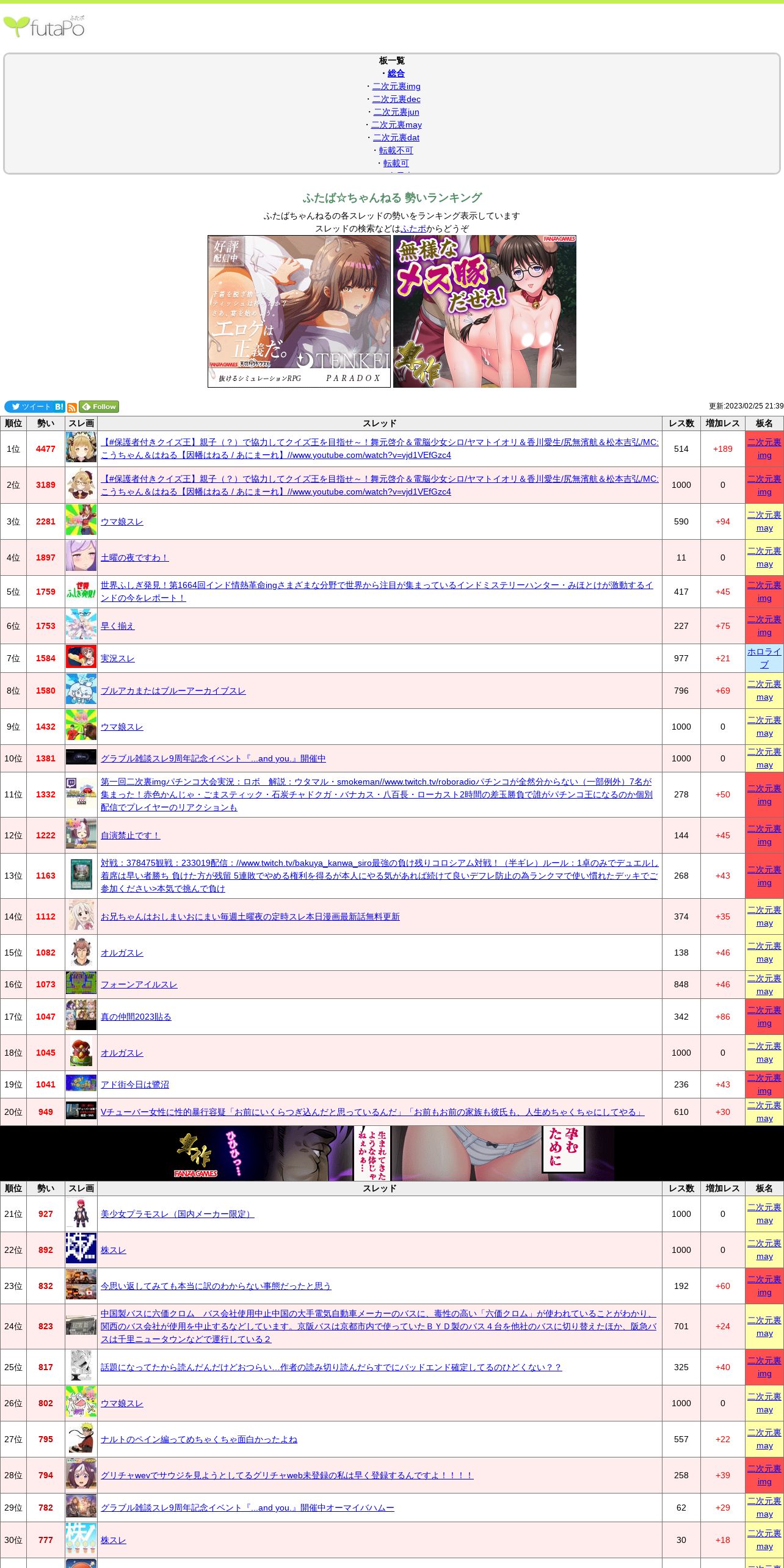Open the アド街今日は鷺沼 thread link
The height and width of the screenshot is (1568, 784).
(x=135, y=1084)
